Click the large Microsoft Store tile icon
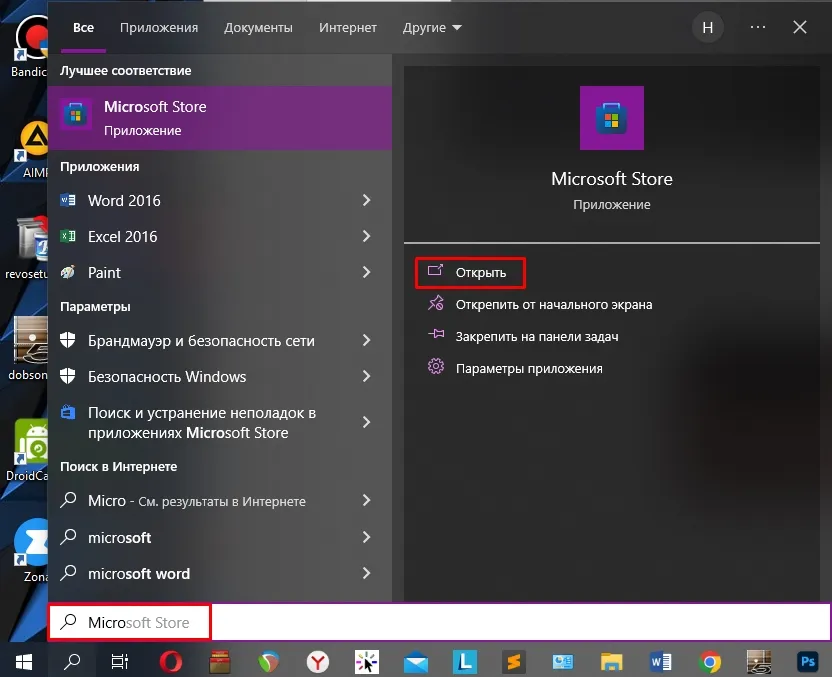The image size is (832, 677). point(611,118)
